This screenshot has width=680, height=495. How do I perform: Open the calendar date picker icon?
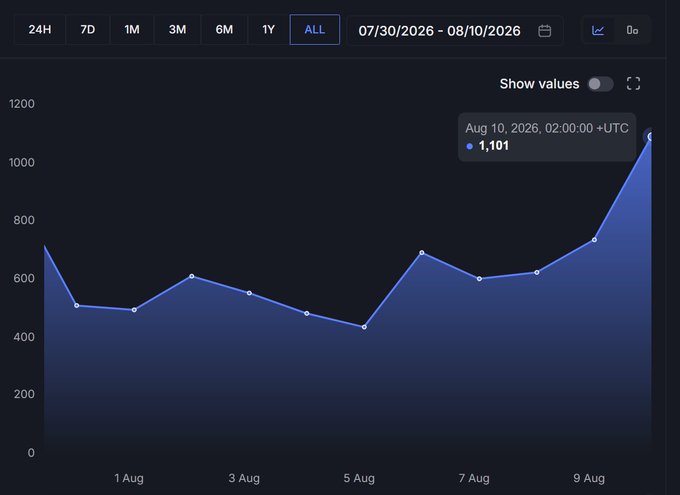pos(544,30)
